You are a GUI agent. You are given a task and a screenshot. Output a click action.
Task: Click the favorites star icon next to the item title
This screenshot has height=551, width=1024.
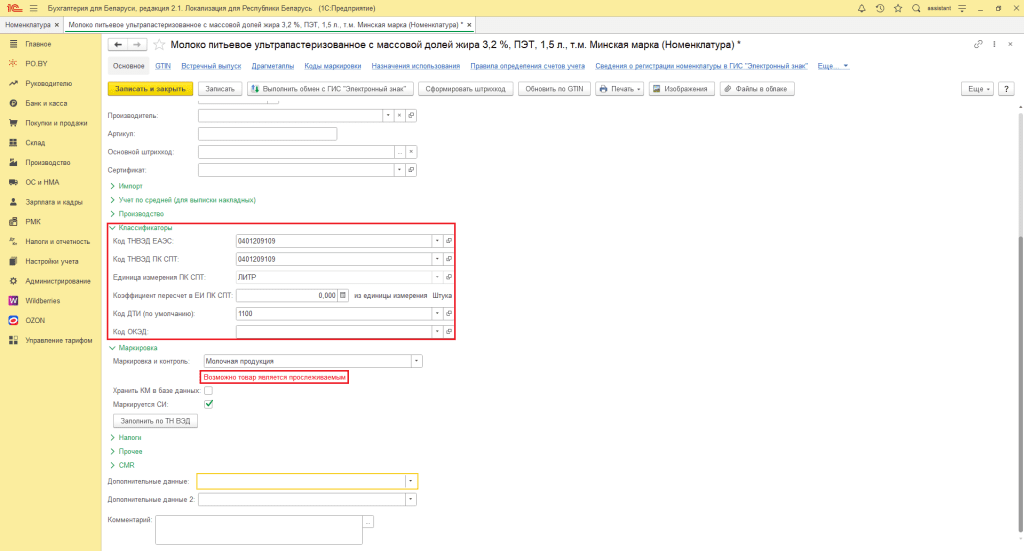(x=158, y=45)
